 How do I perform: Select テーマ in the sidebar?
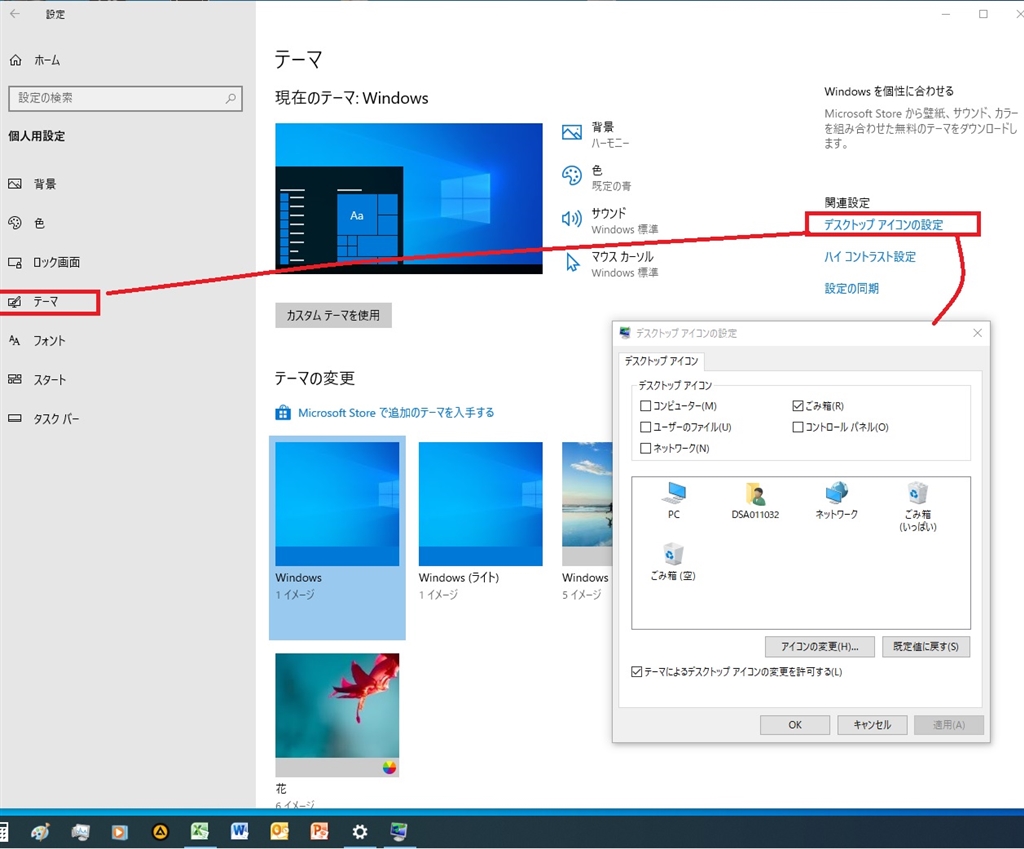tap(34, 302)
